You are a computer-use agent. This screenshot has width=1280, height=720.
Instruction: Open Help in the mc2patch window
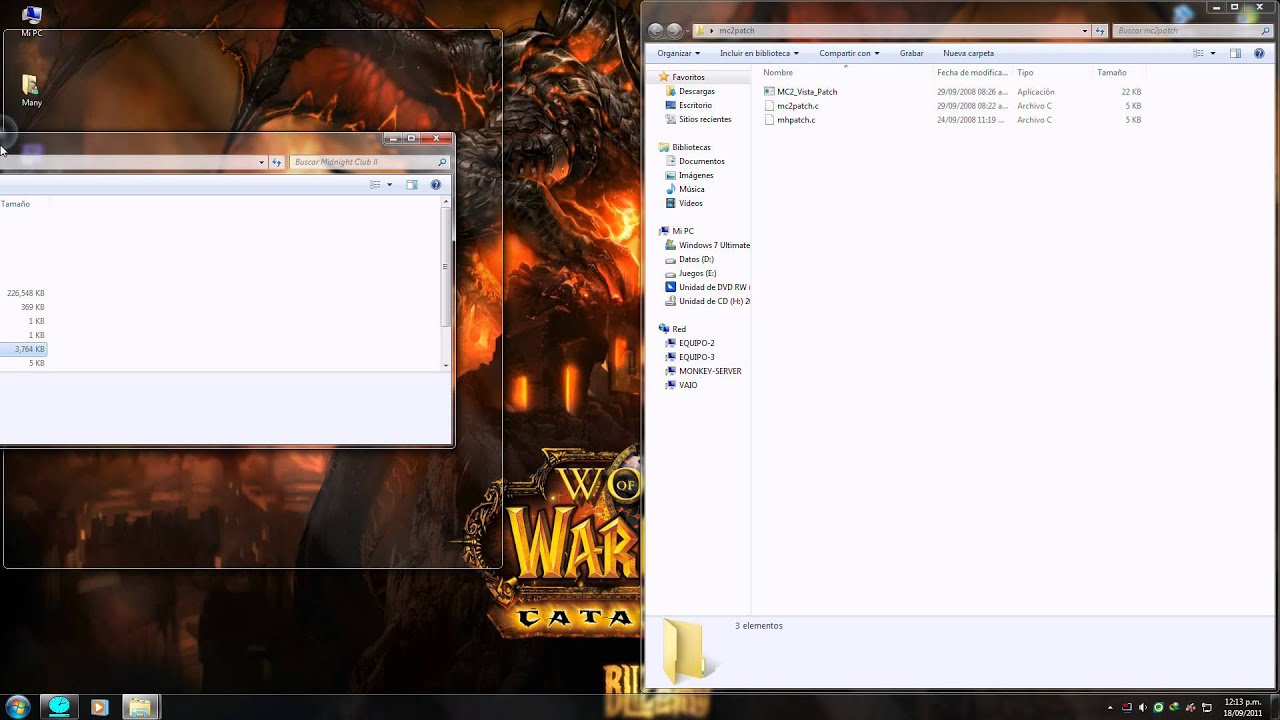coord(1260,53)
